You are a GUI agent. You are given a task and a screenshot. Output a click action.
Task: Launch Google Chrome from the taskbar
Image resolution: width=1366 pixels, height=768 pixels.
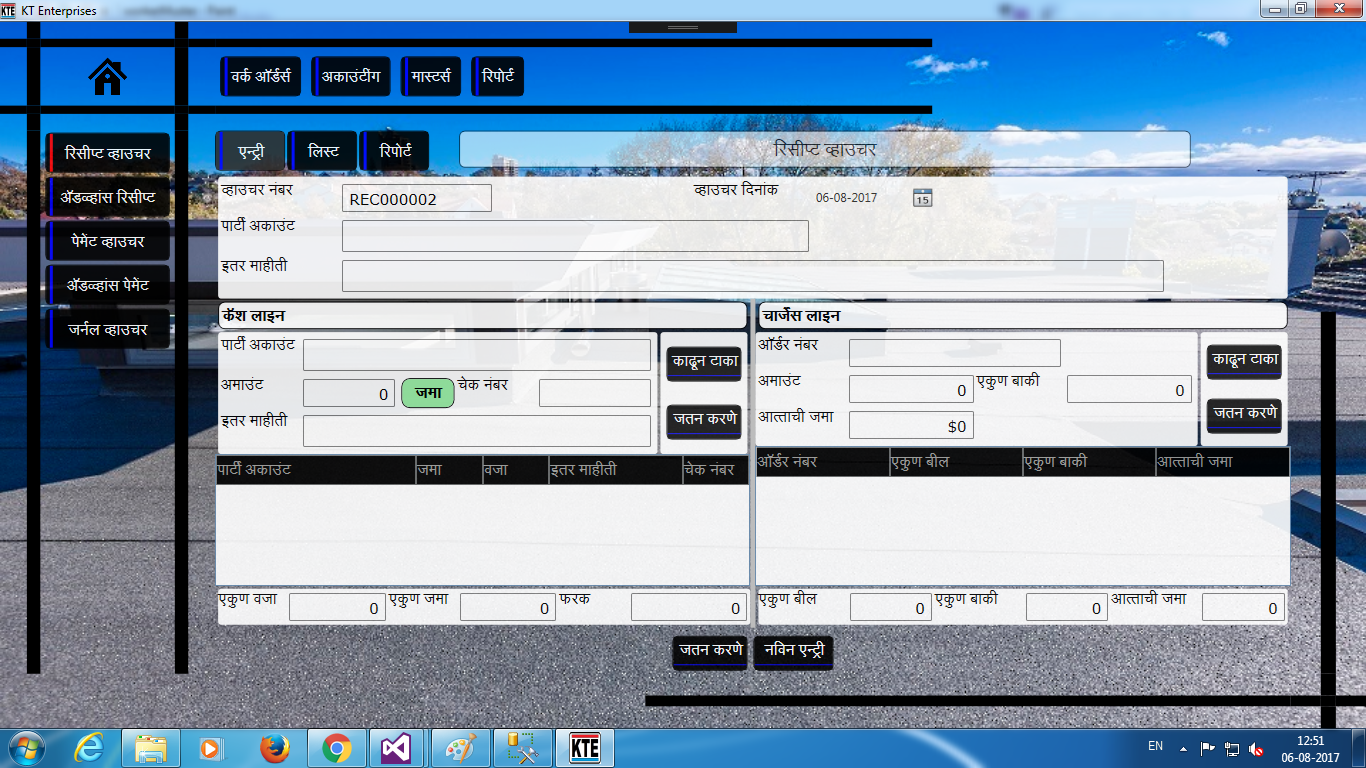(337, 748)
